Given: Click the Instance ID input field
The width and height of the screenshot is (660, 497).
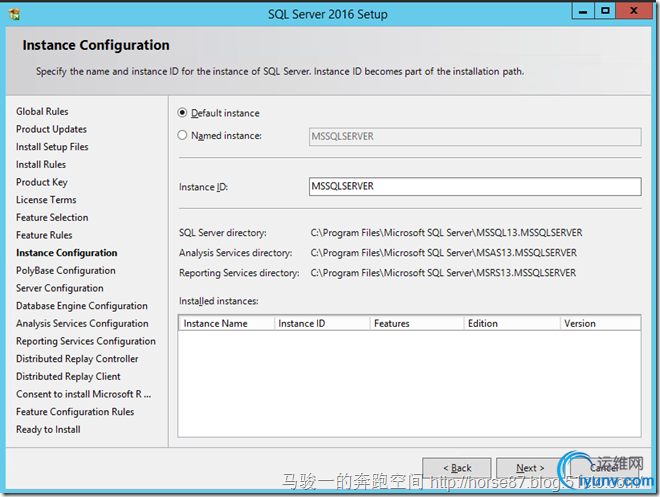Looking at the screenshot, I should 475,186.
